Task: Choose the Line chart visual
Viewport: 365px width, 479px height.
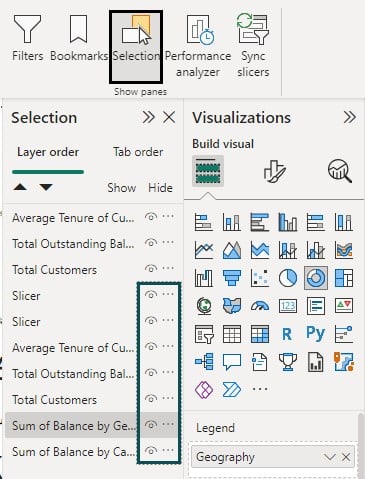Action: 204,250
